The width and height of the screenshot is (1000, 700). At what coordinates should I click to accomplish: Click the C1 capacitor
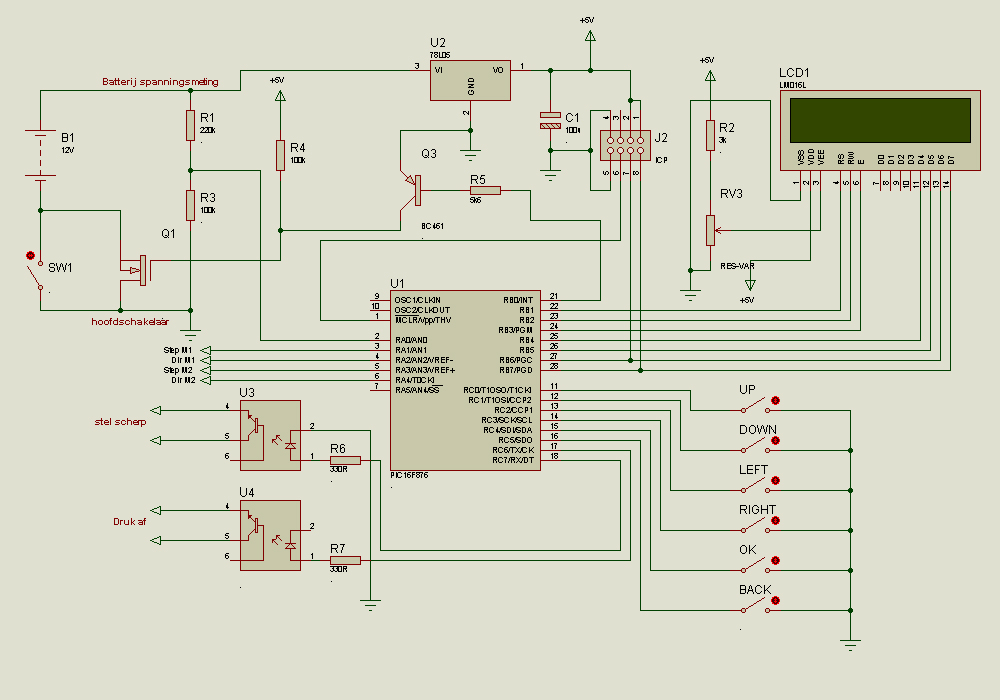pos(549,122)
